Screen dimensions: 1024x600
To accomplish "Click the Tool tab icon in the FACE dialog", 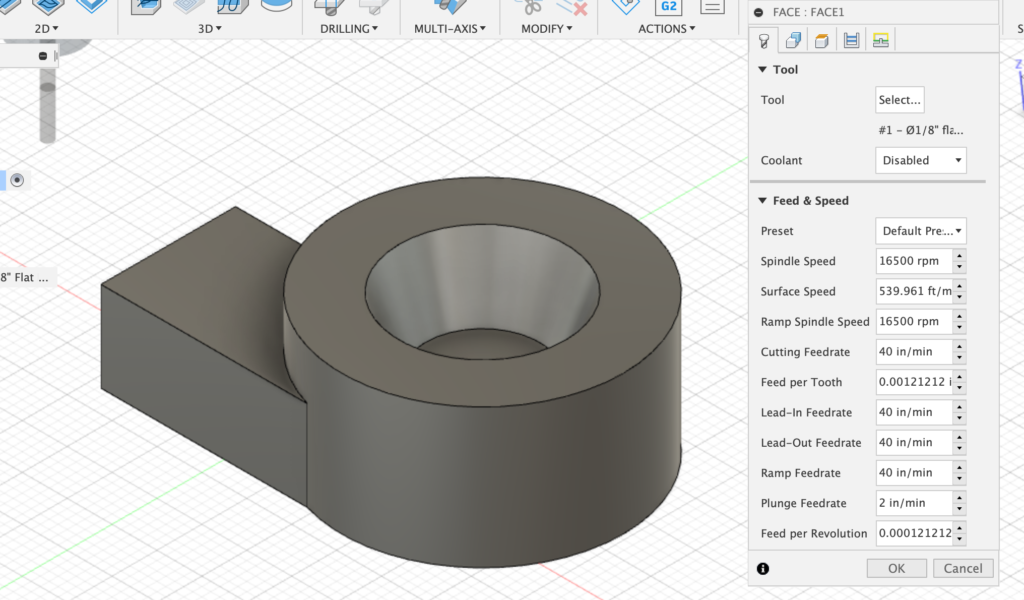I will click(764, 41).
